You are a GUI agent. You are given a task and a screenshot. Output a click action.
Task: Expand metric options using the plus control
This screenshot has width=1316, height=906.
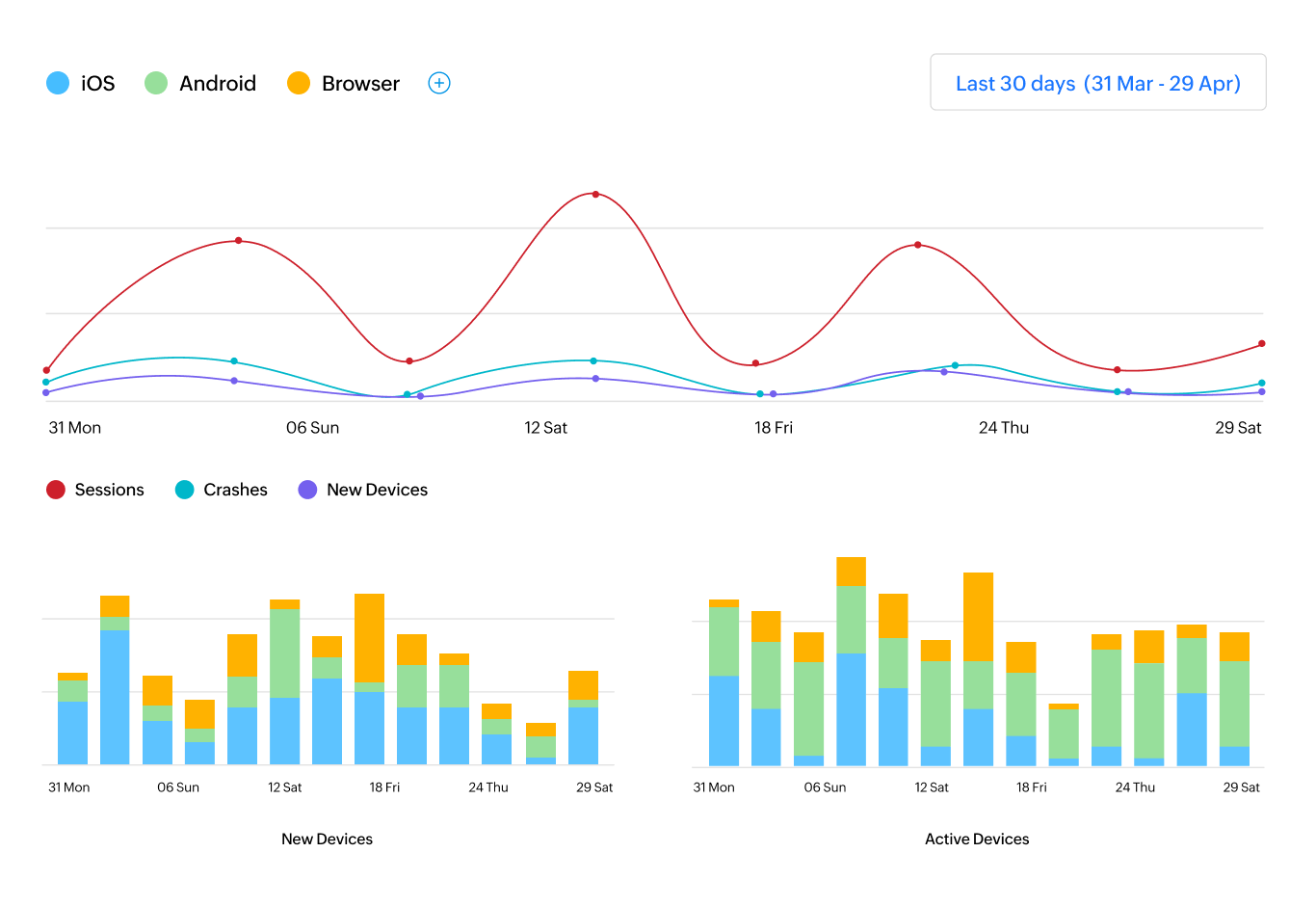pos(439,83)
